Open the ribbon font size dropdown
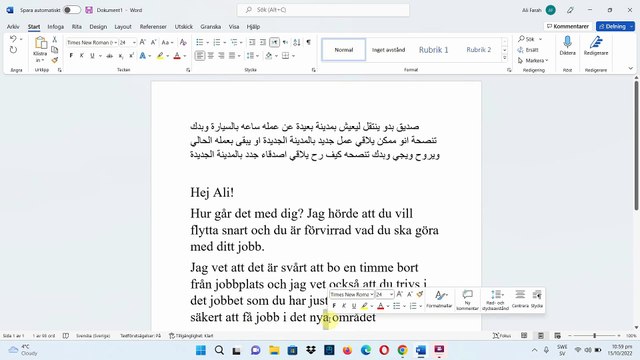The width and height of the screenshot is (640, 360). [x=134, y=42]
